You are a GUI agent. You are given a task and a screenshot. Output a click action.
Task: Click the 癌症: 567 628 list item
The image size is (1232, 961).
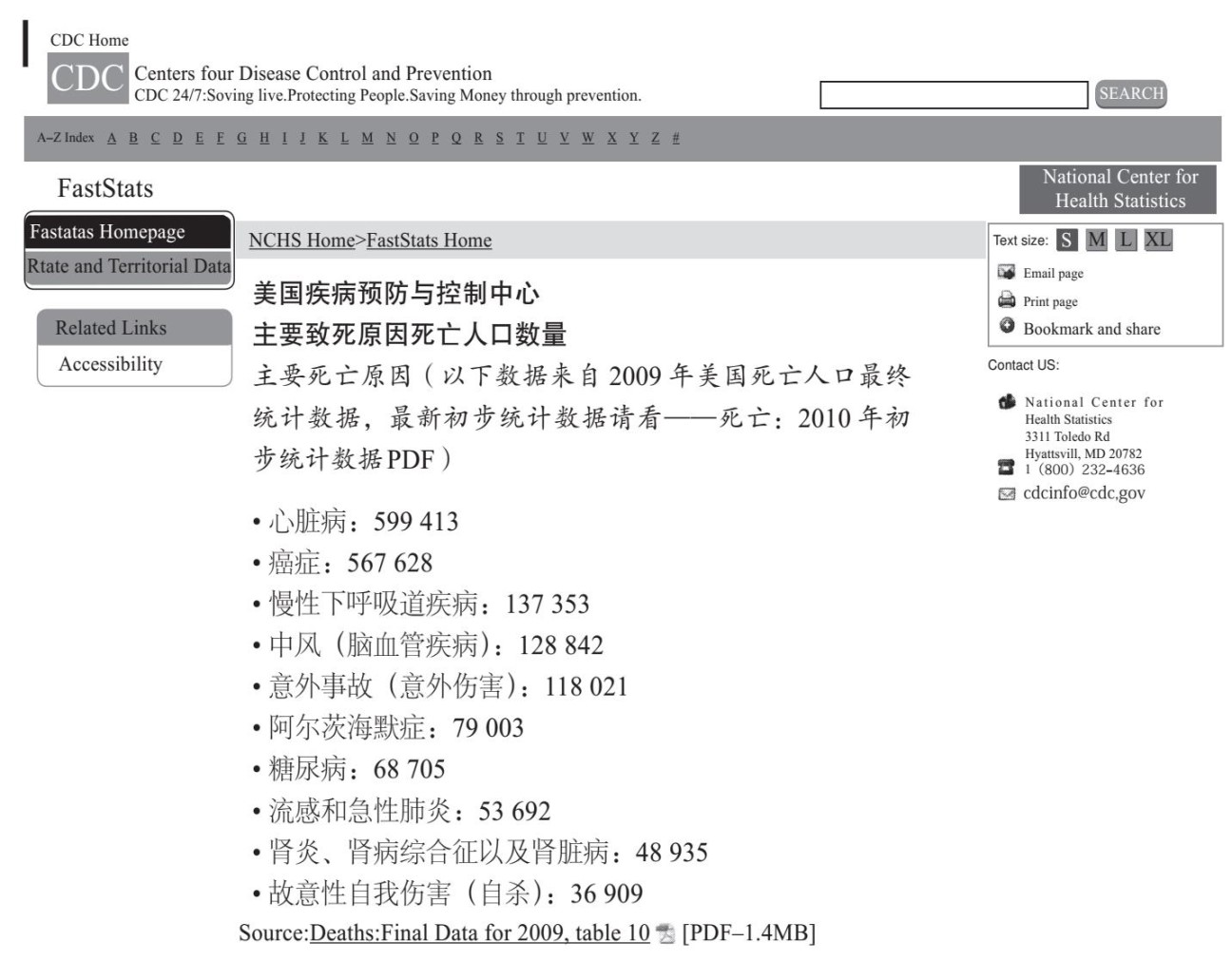click(x=343, y=563)
